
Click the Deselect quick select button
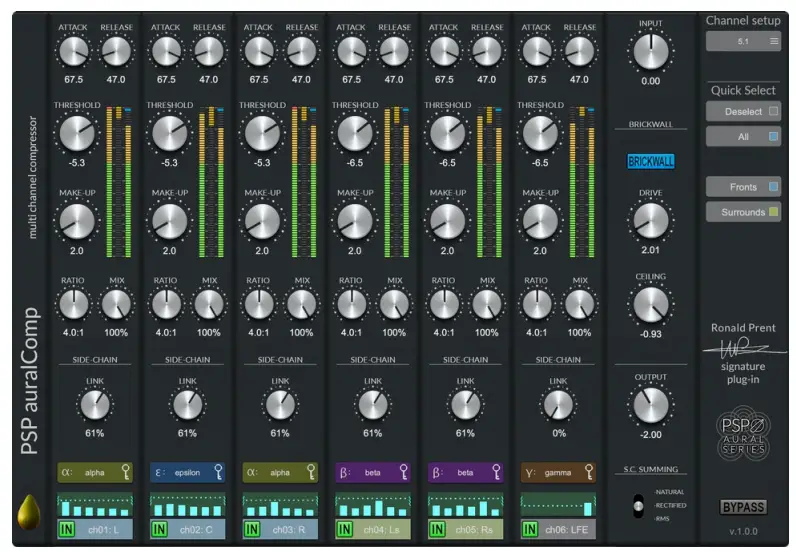click(743, 111)
